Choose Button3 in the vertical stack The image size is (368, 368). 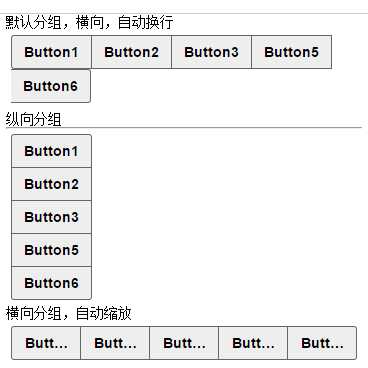(x=51, y=217)
